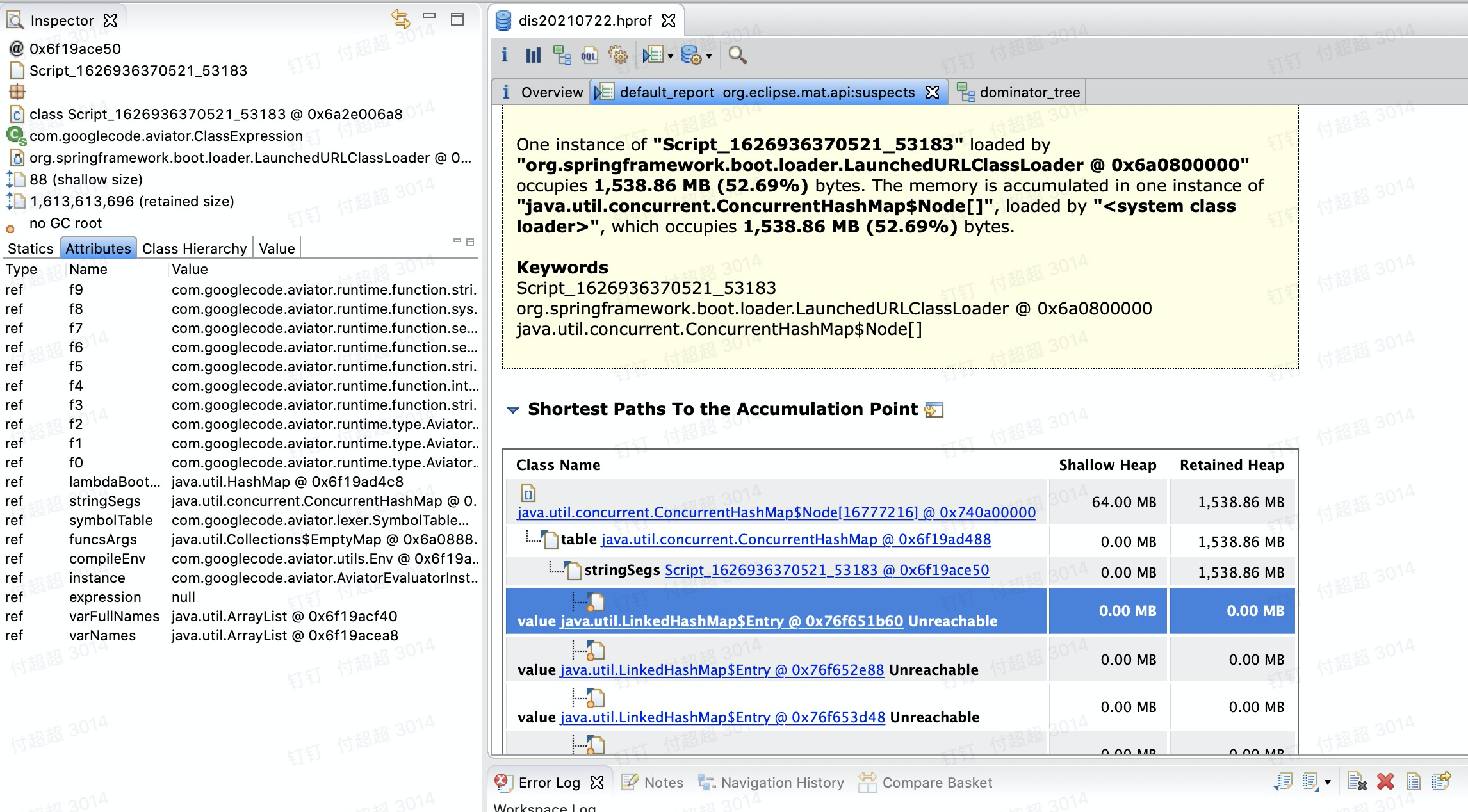Collapse the Shortest Paths To Accumulation Point section
The height and width of the screenshot is (812, 1468).
513,409
